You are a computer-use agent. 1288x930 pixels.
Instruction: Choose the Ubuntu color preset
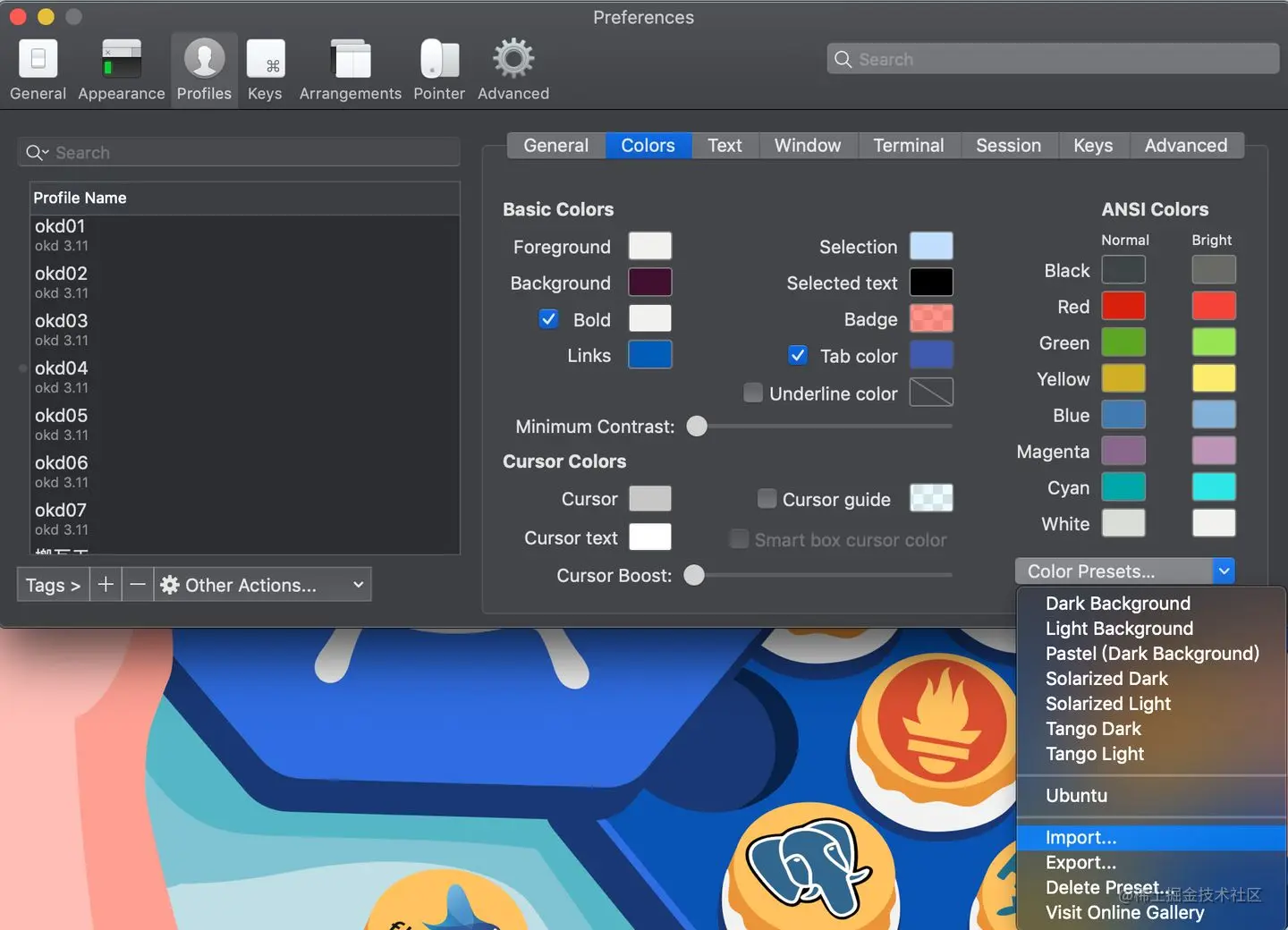[x=1151, y=796]
